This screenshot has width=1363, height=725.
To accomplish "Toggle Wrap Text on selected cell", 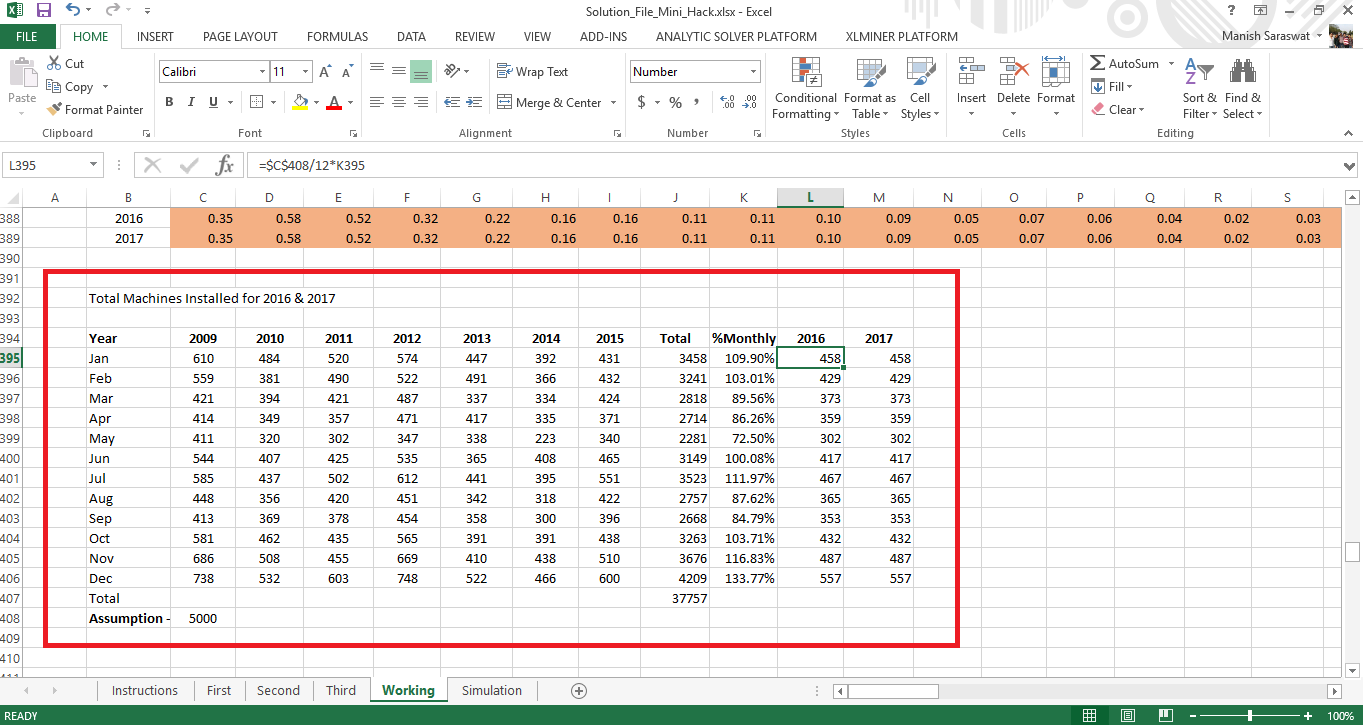I will point(532,72).
